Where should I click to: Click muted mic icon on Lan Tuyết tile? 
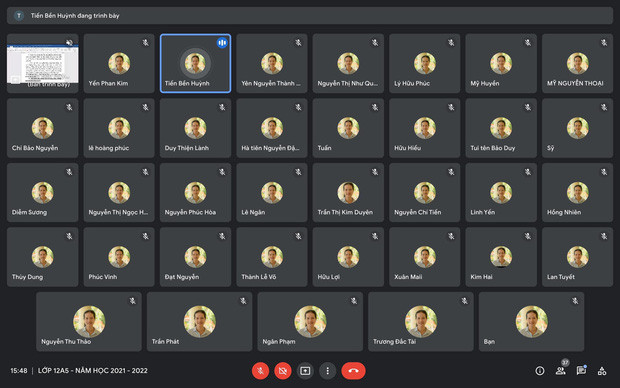(x=604, y=236)
